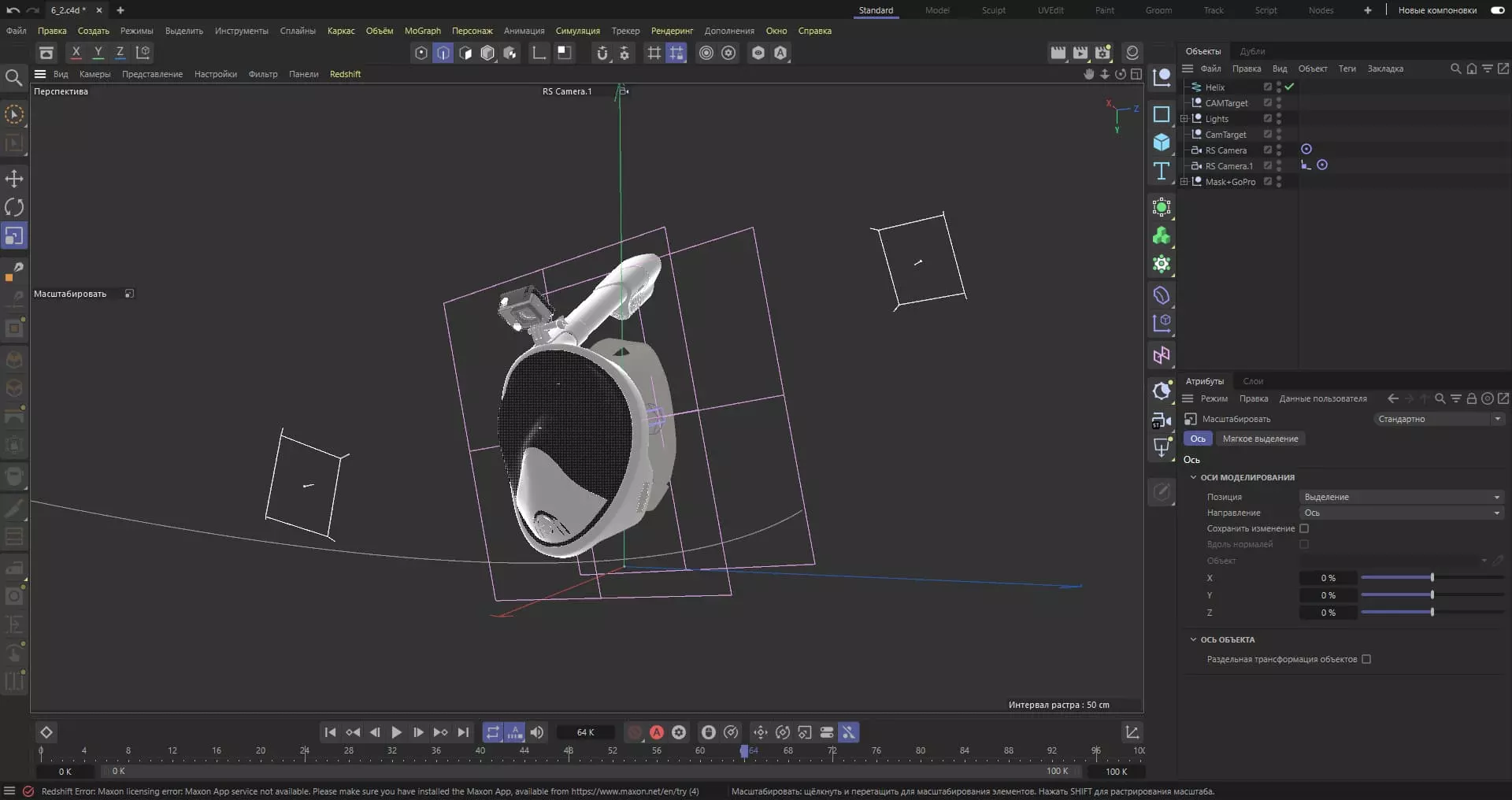Click the X axis lock icon
1512x800 pixels.
(x=76, y=53)
